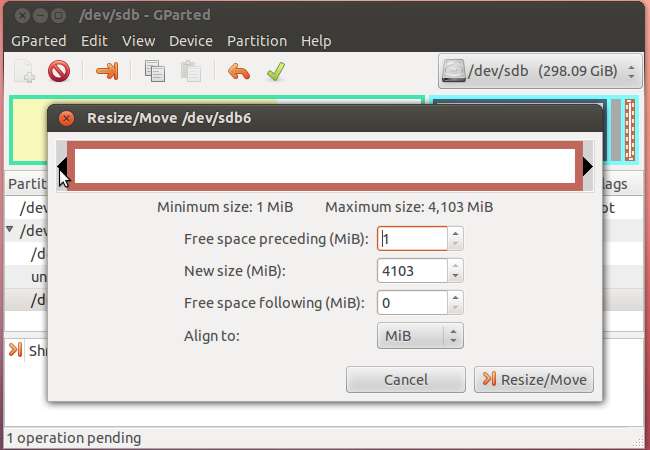Decrease New size with down arrow
This screenshot has height=450, width=650.
[455, 276]
